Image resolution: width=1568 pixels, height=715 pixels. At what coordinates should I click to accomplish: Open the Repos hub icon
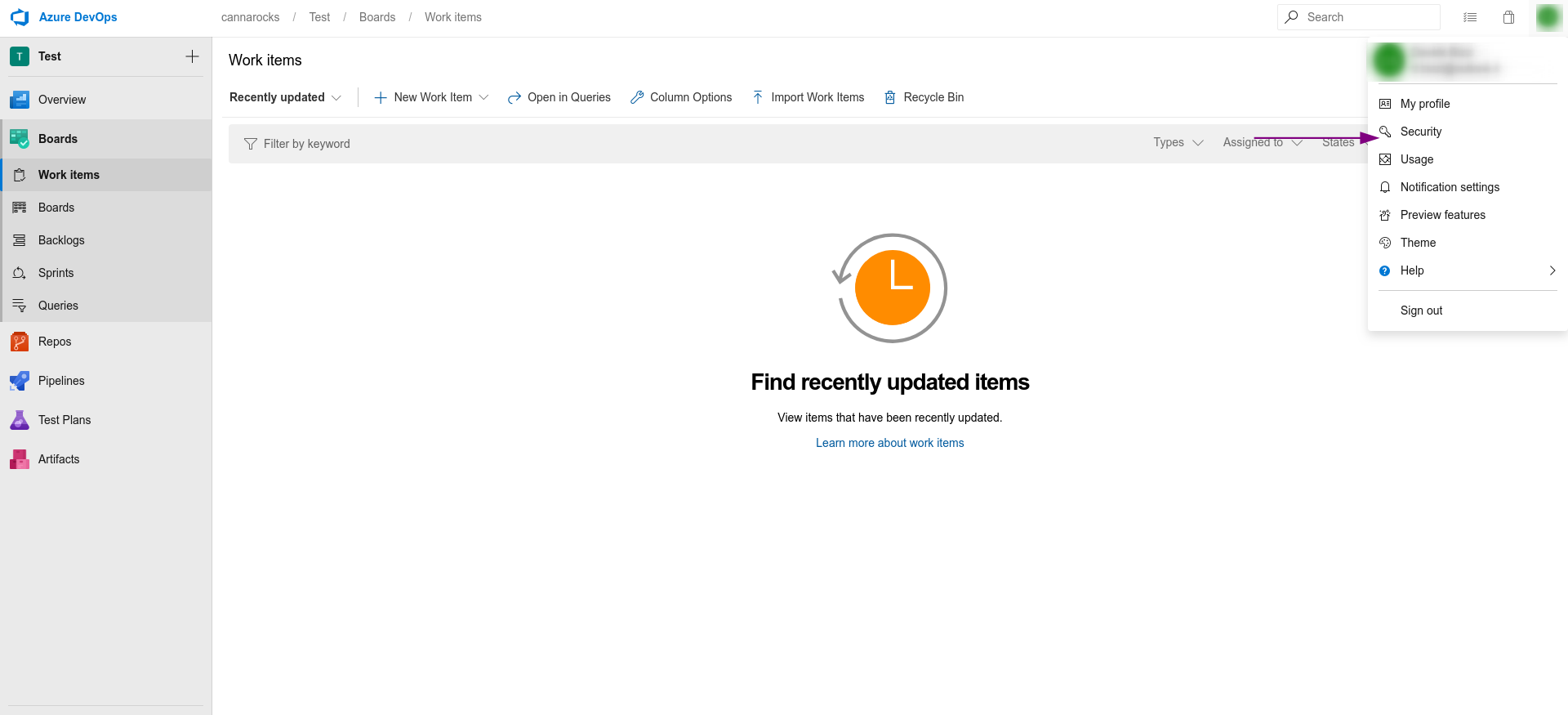coord(20,342)
